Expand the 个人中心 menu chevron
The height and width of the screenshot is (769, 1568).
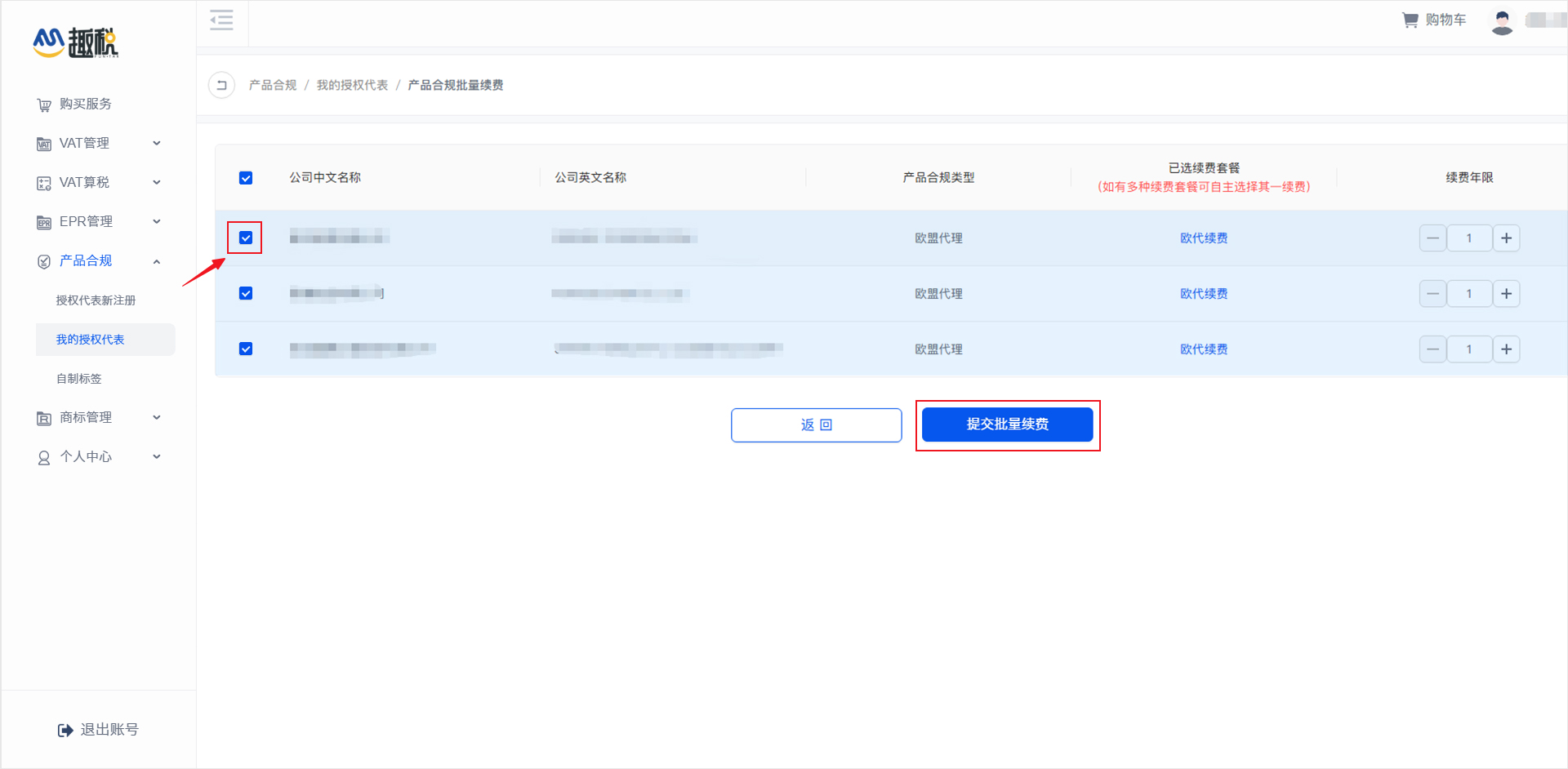(156, 456)
